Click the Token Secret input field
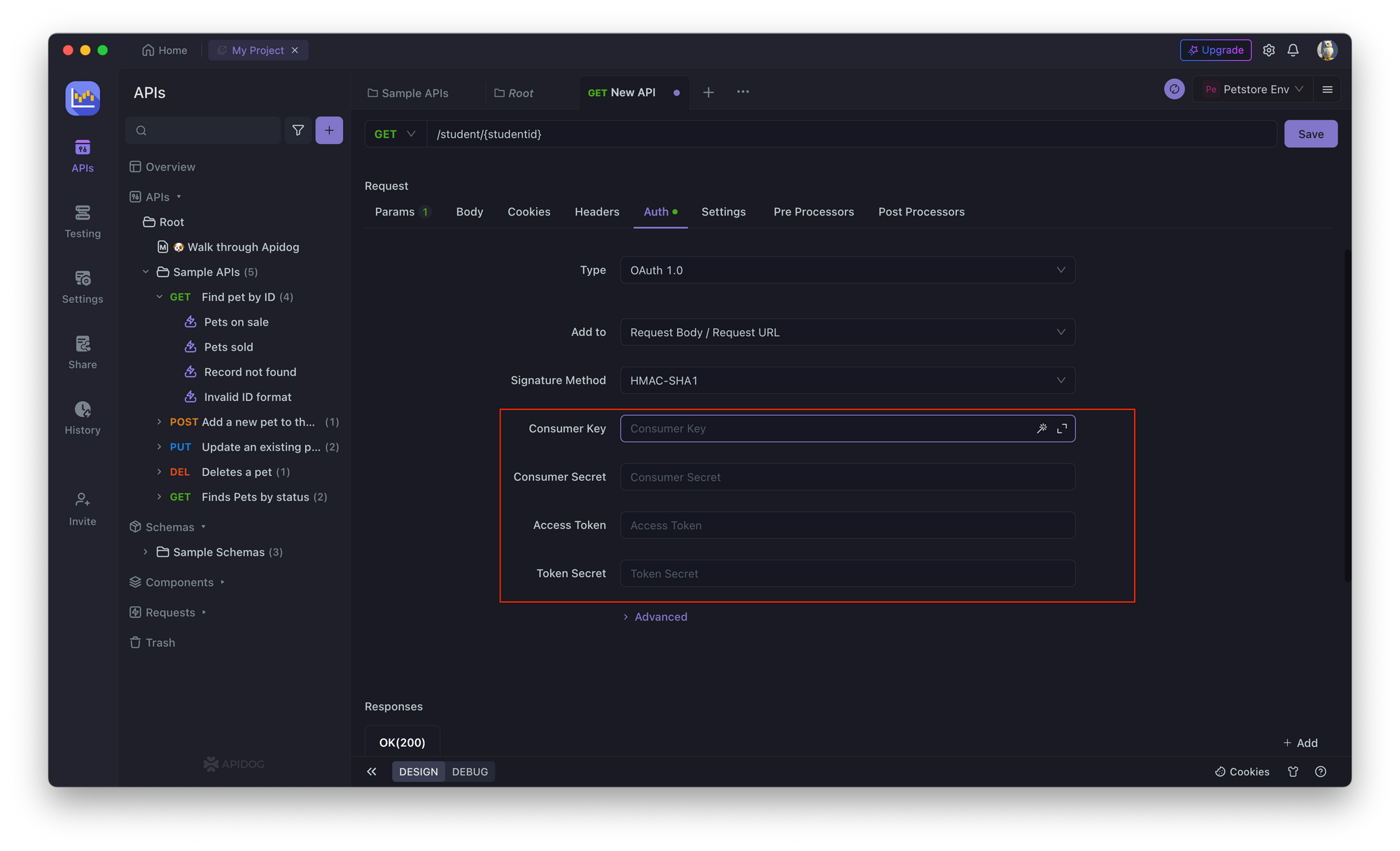This screenshot has height=851, width=1400. [847, 574]
